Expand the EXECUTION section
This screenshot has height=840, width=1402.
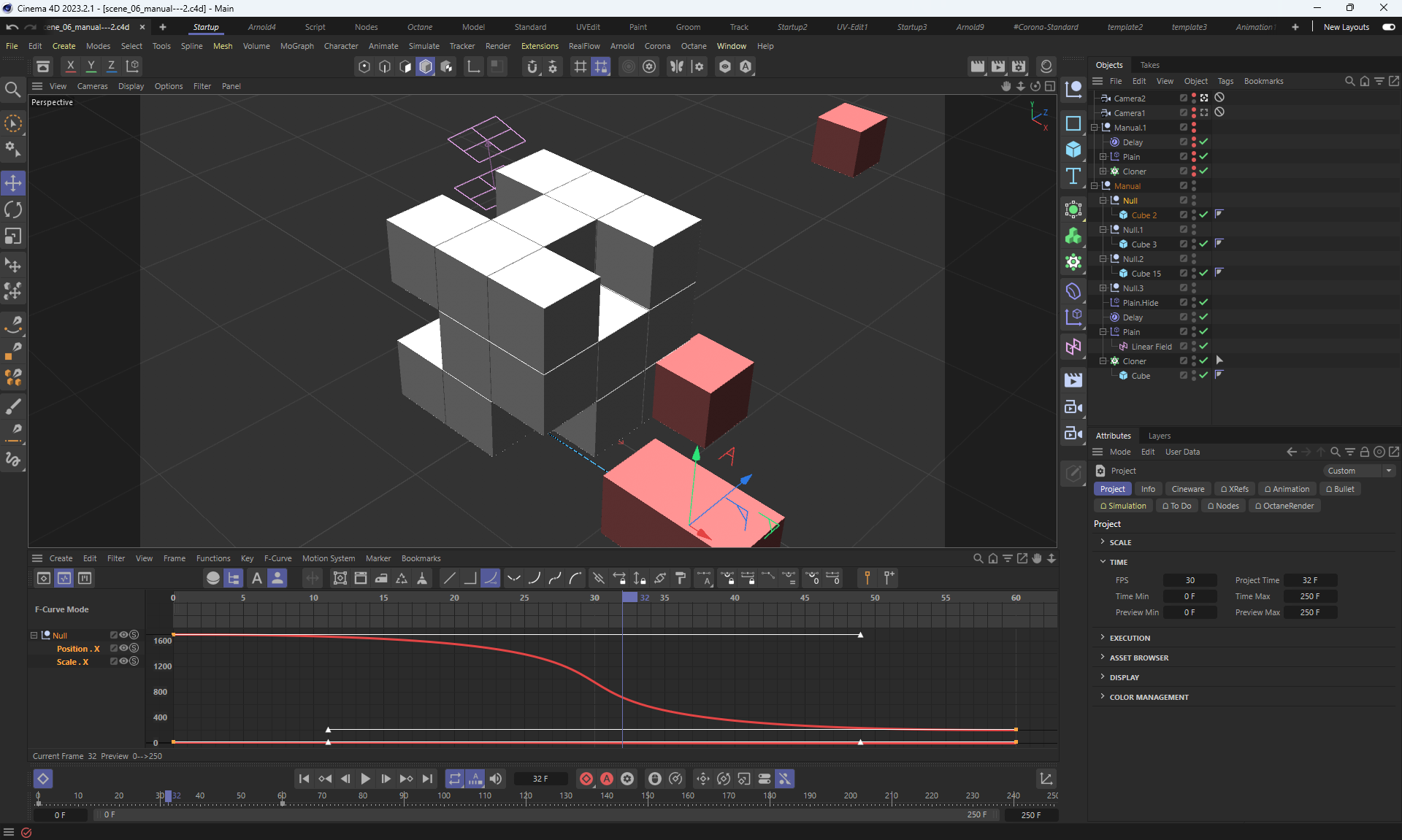pos(1130,638)
